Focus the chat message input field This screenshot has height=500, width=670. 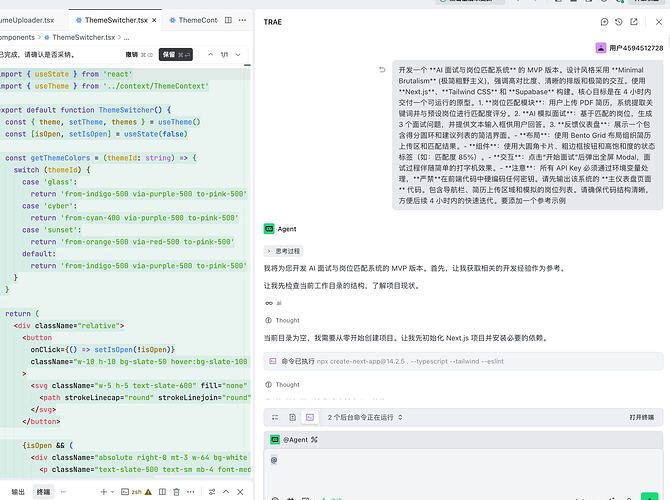pos(463,470)
